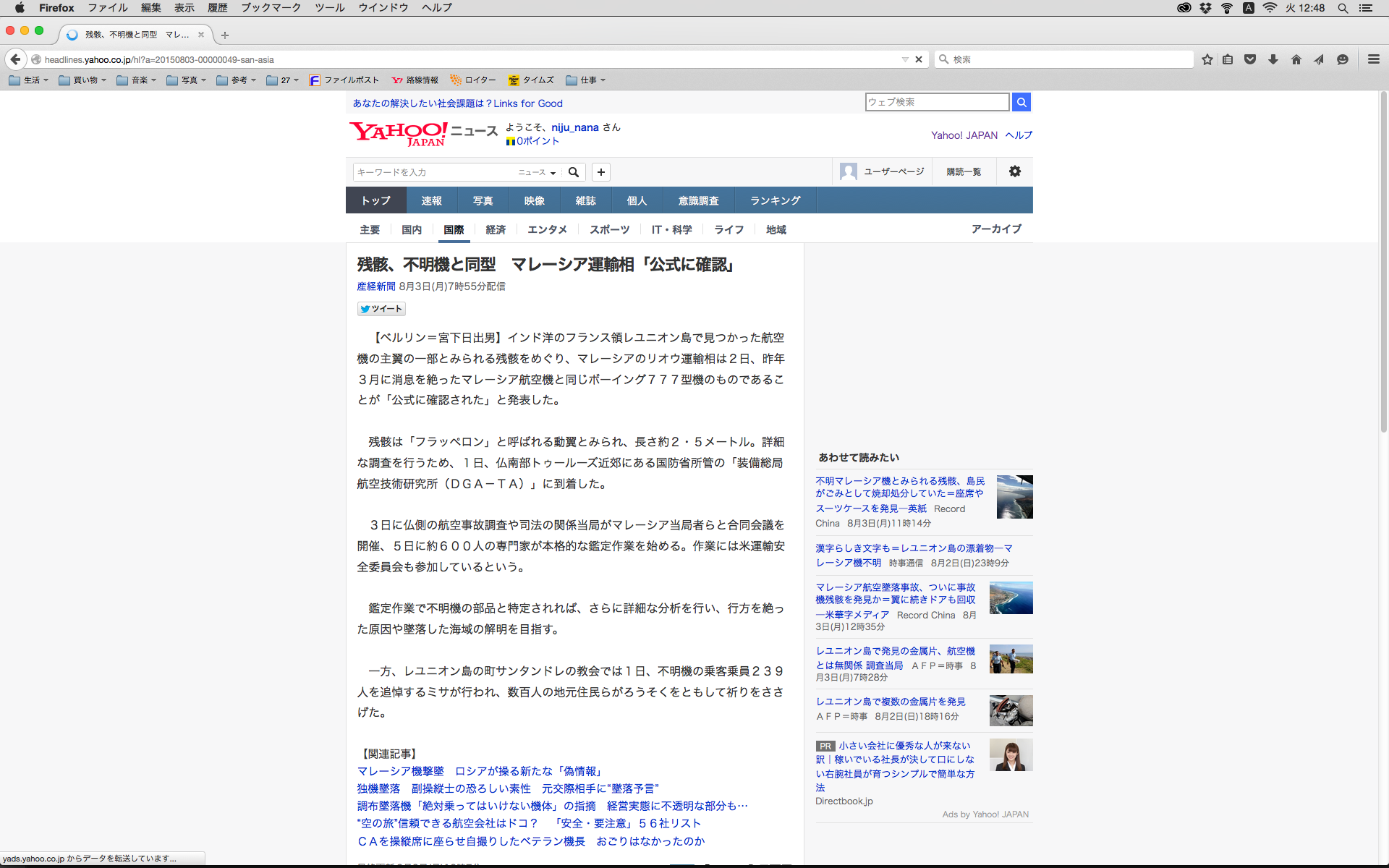
Task: Stop page loading with the X button
Action: click(919, 59)
